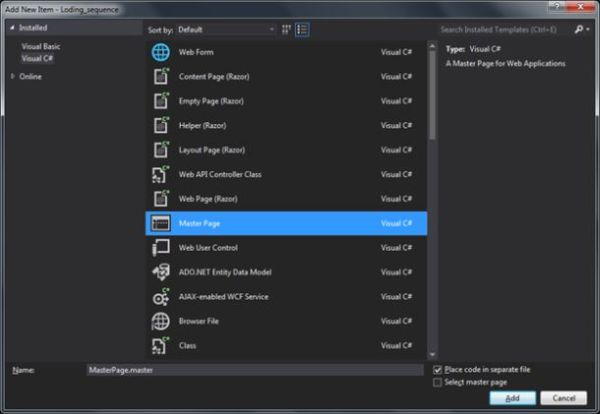Select Web API Controller Class text
Screen dimensions: 600x414
click(220, 174)
